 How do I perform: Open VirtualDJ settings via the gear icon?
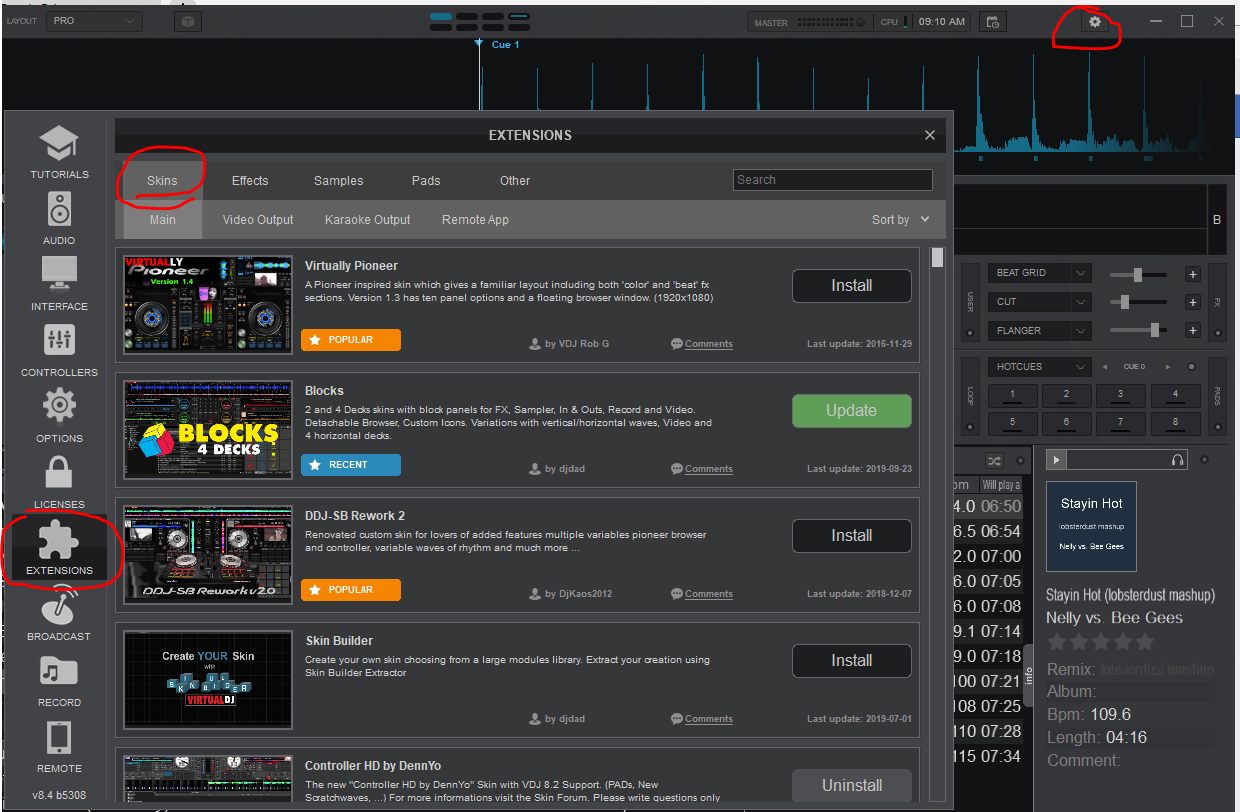(x=1093, y=21)
